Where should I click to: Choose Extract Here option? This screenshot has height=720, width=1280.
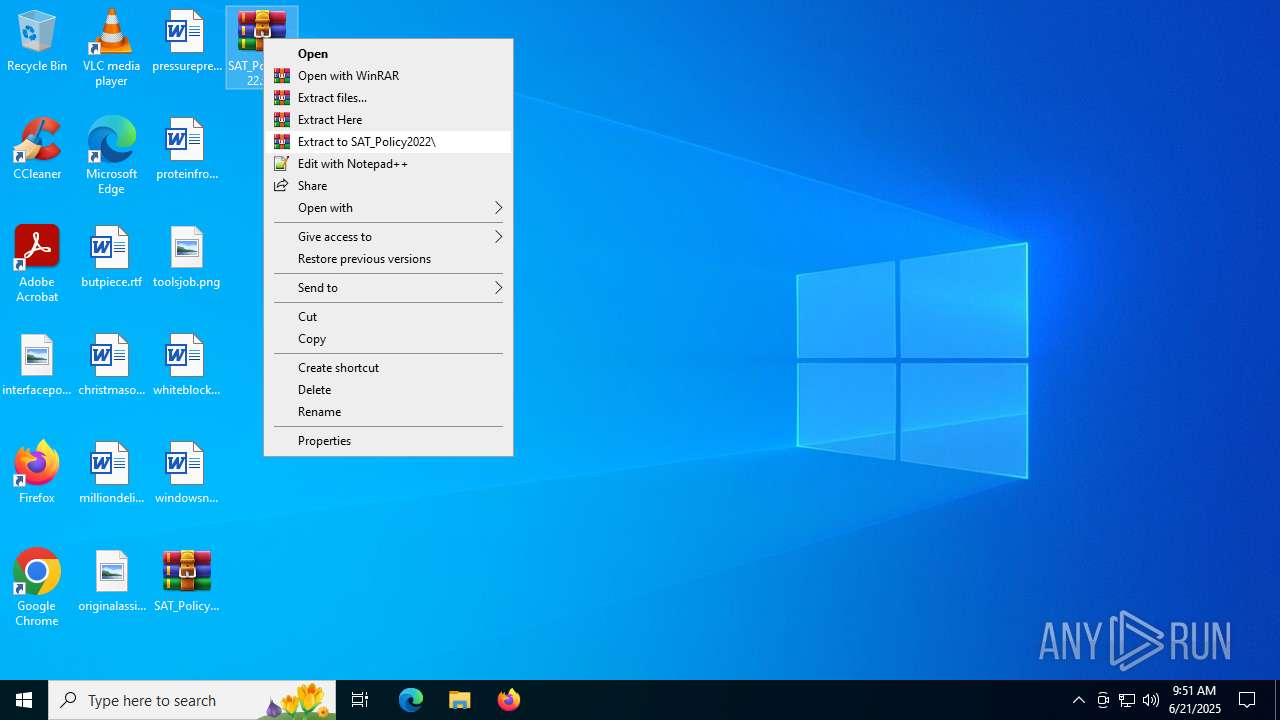pyautogui.click(x=388, y=120)
